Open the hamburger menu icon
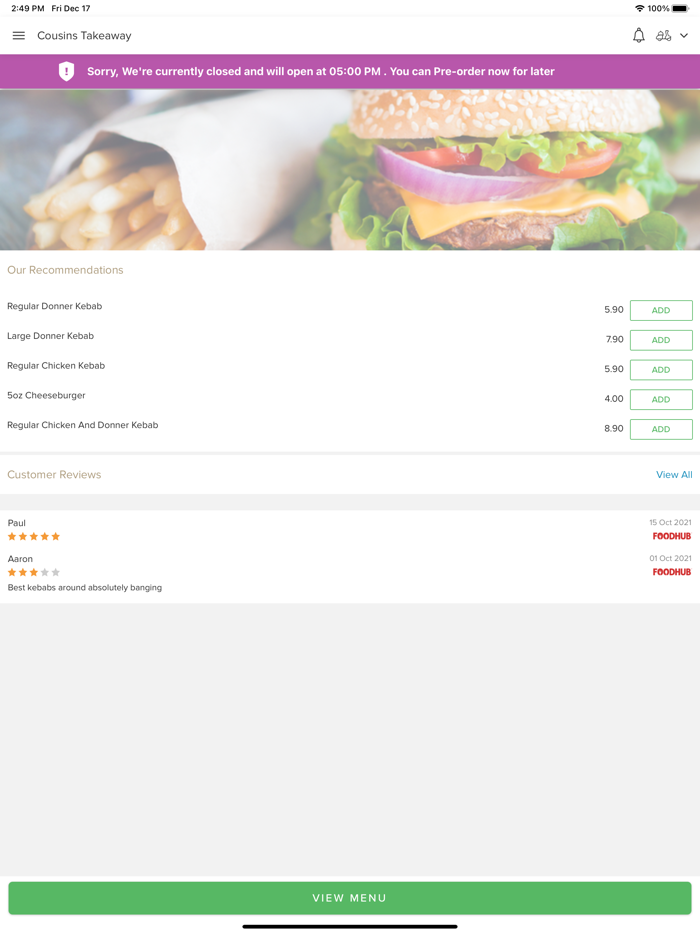 18,36
